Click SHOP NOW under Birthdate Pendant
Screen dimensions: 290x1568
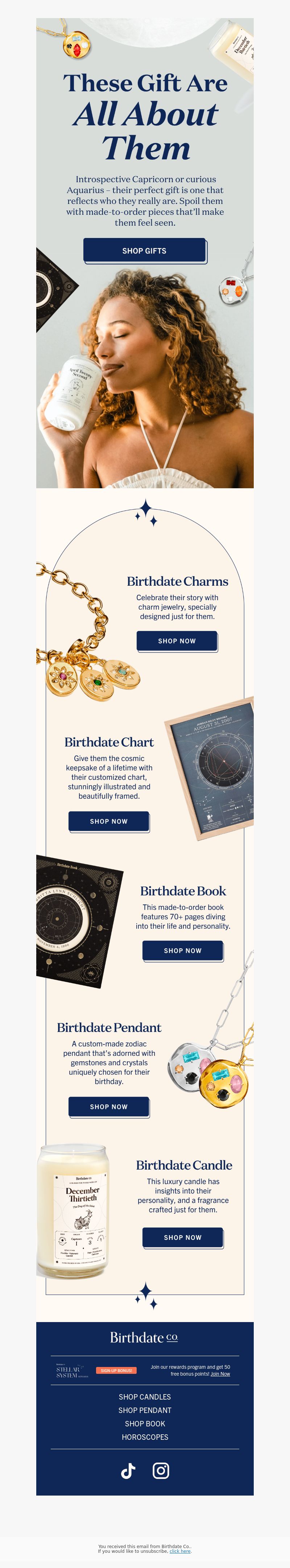(108, 1107)
